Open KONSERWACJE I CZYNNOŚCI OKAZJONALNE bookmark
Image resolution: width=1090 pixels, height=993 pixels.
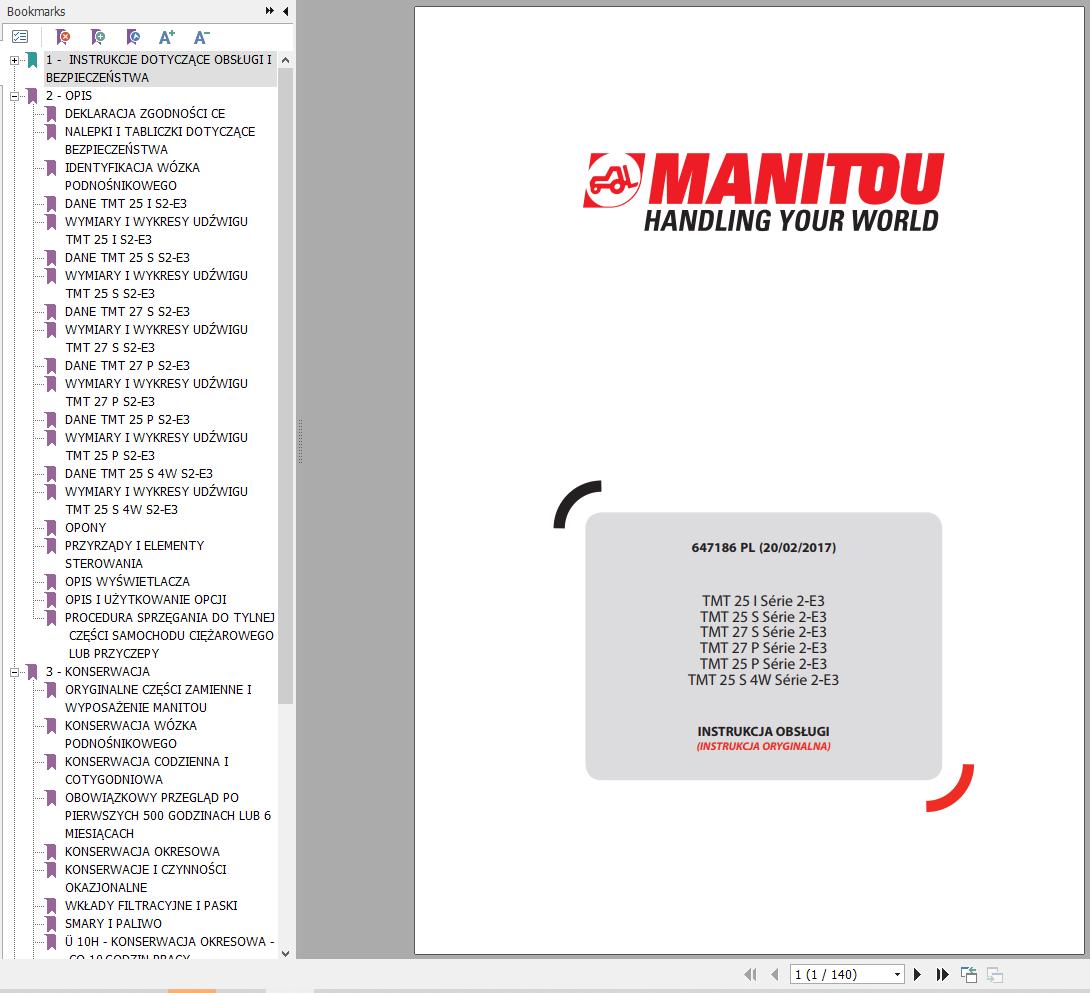(x=146, y=879)
